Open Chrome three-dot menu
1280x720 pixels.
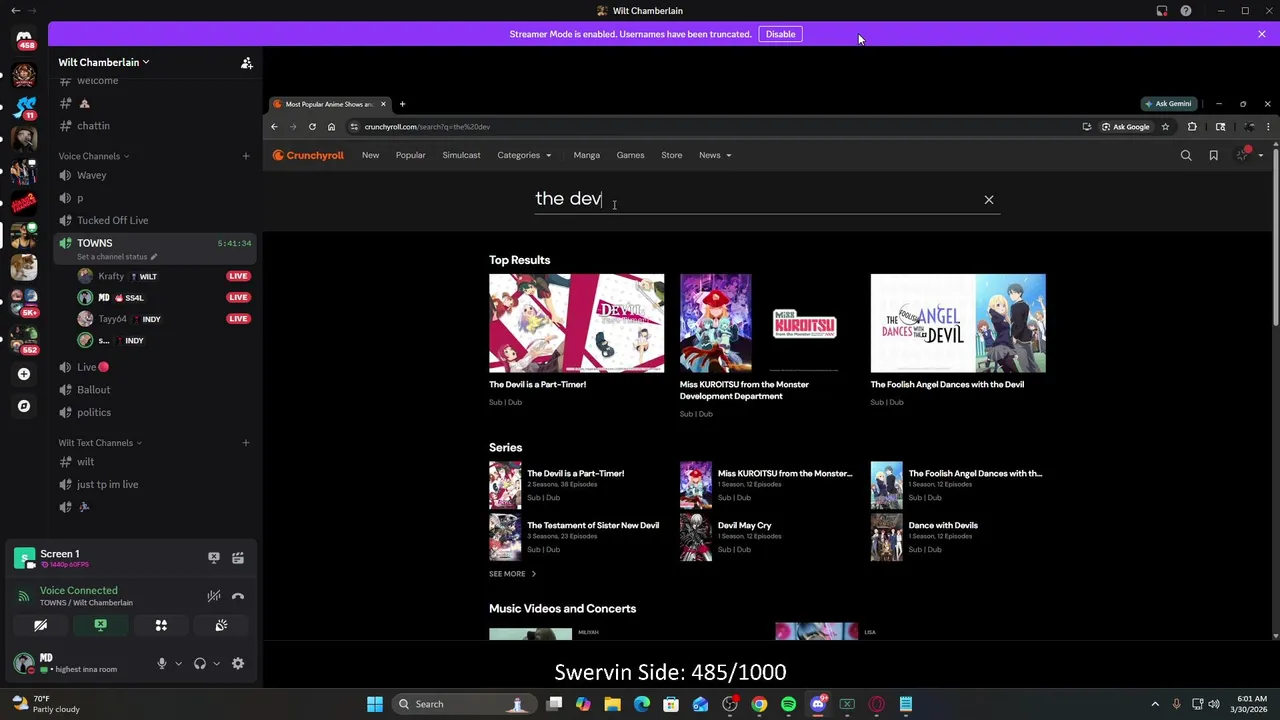1268,127
